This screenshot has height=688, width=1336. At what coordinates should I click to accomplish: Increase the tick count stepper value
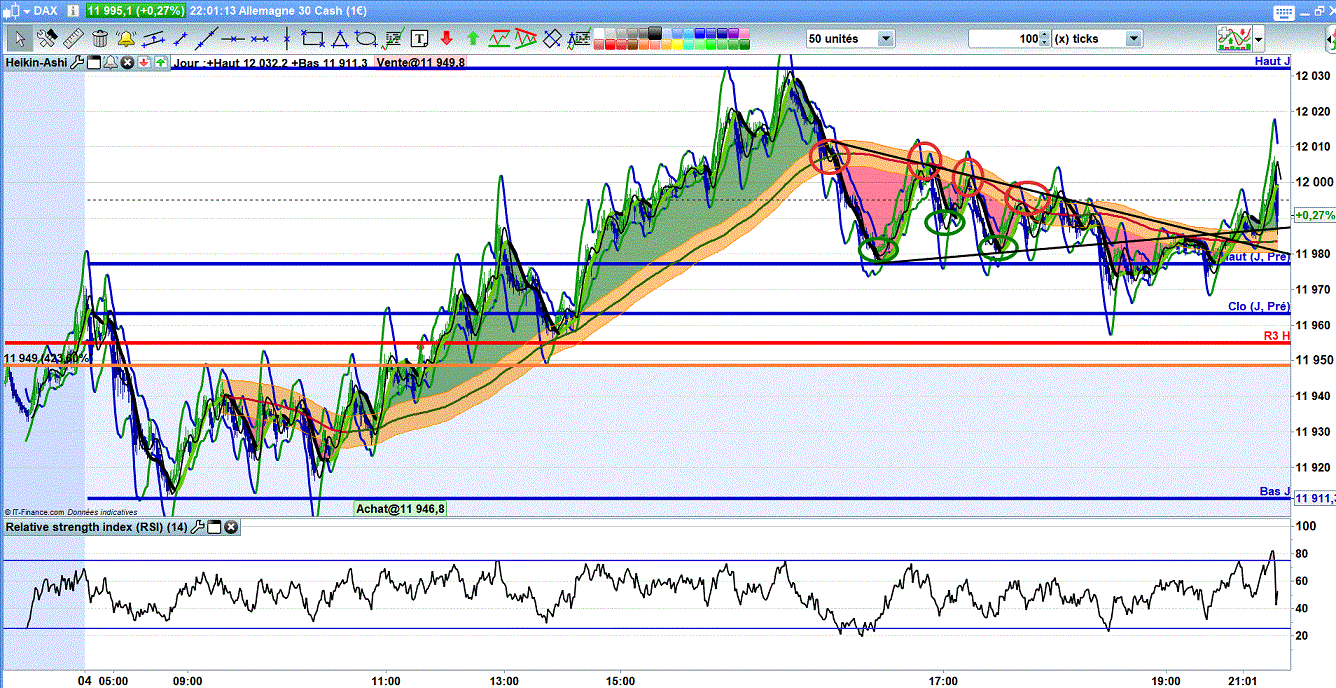(1045, 35)
